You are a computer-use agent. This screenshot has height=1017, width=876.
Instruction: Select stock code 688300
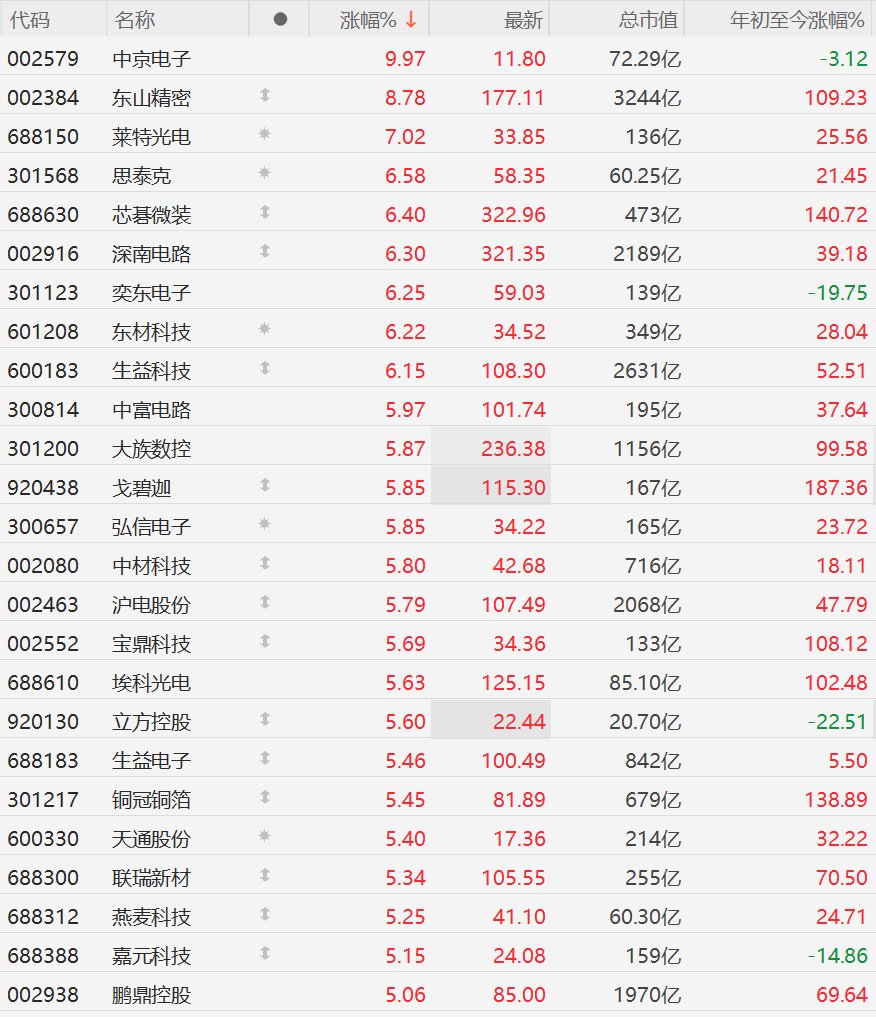[x=43, y=878]
